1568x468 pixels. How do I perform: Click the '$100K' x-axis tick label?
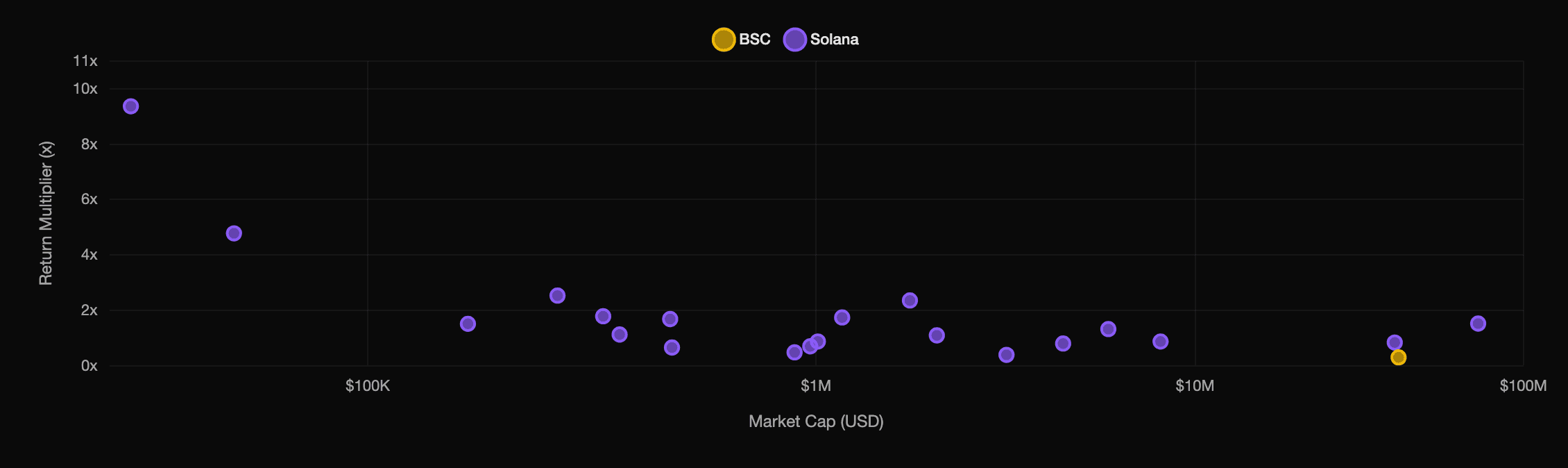(368, 386)
